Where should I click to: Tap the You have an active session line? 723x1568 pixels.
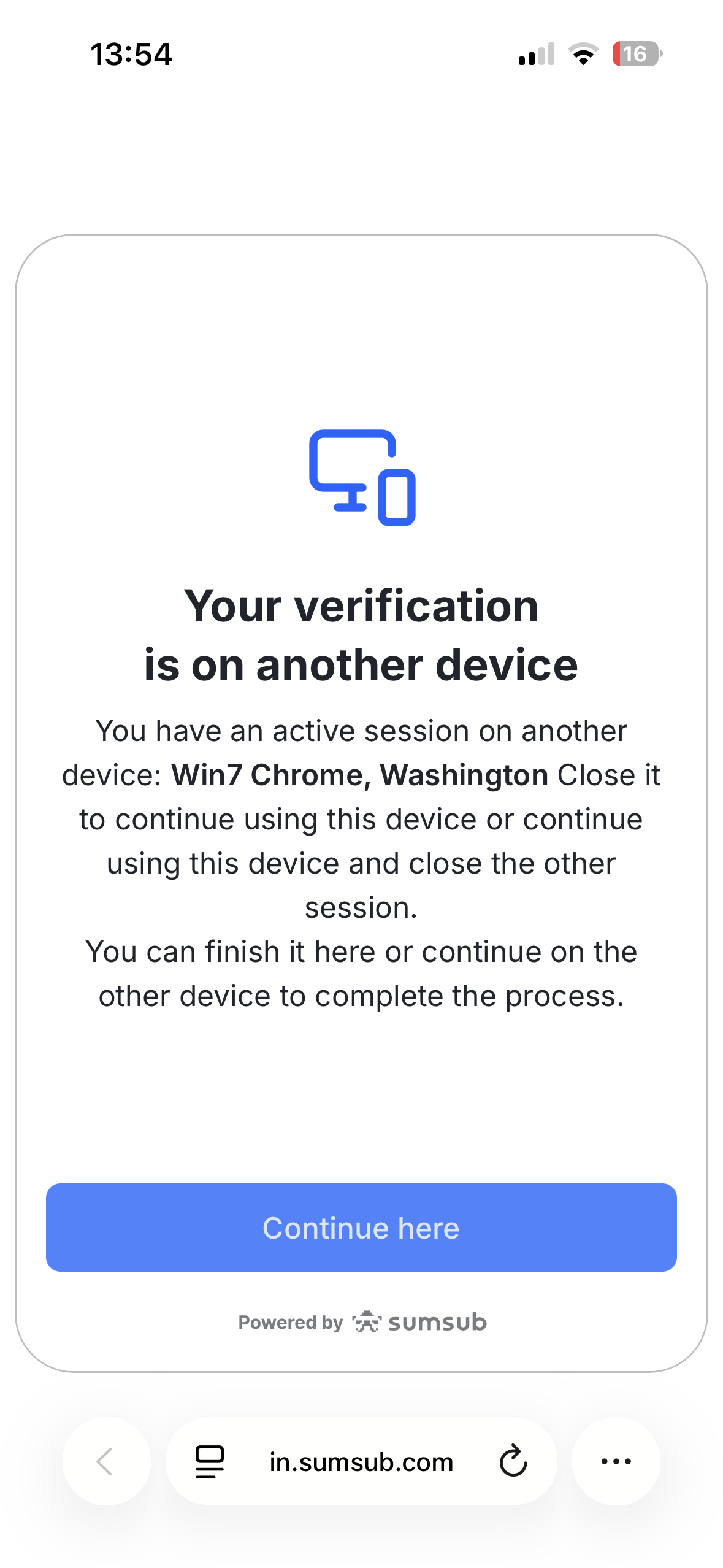[361, 731]
